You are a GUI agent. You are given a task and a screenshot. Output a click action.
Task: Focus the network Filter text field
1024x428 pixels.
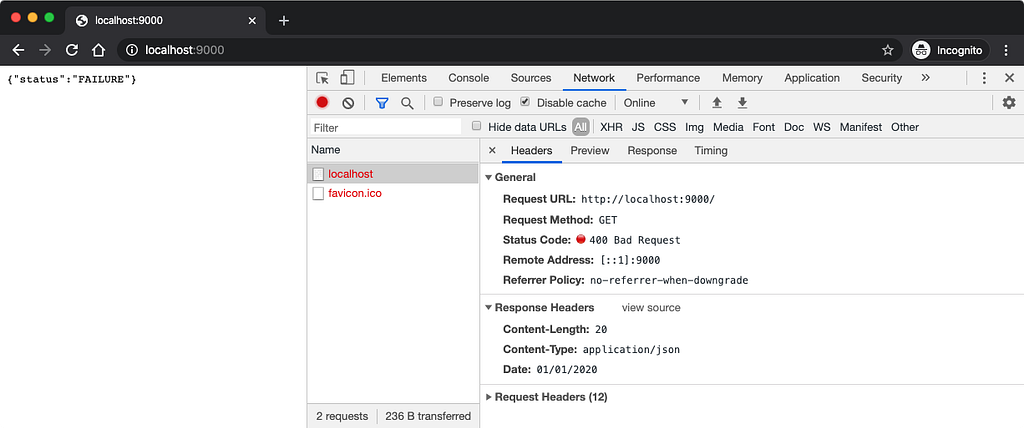[x=387, y=127]
